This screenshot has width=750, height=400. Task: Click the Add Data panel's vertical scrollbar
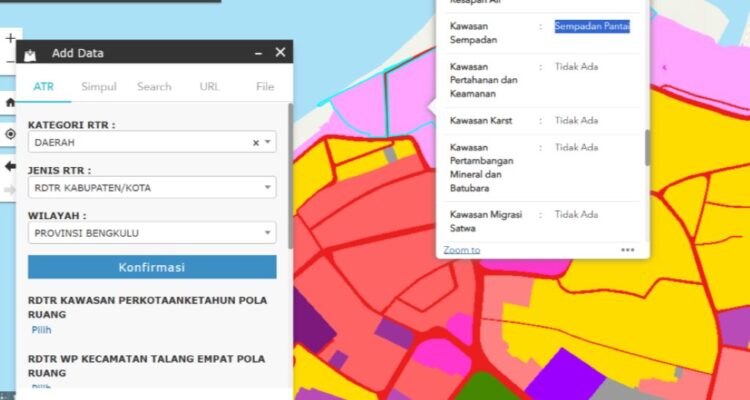pos(290,176)
